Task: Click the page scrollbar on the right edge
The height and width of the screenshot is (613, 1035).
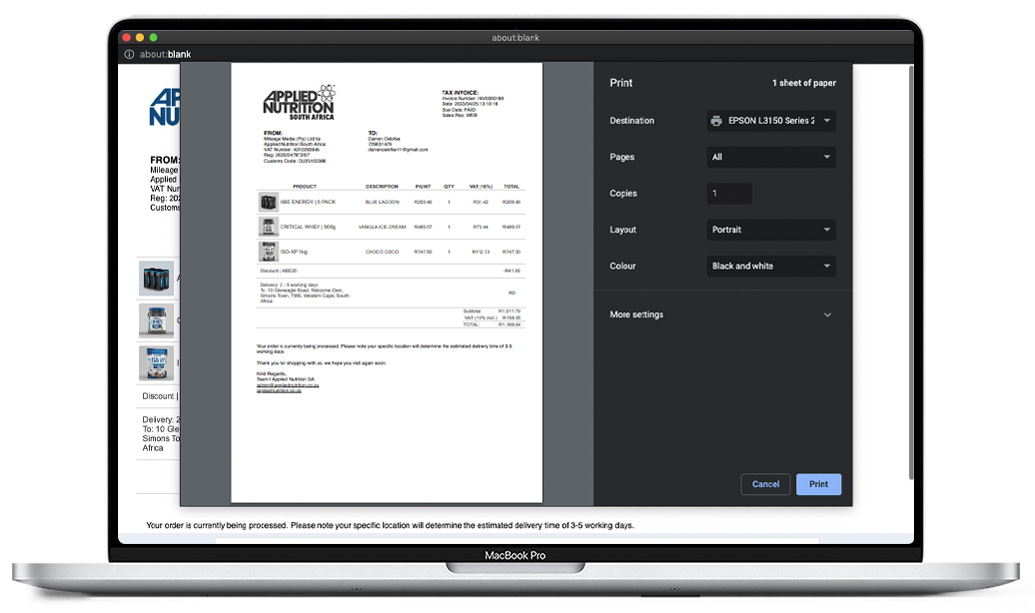Action: 911,272
